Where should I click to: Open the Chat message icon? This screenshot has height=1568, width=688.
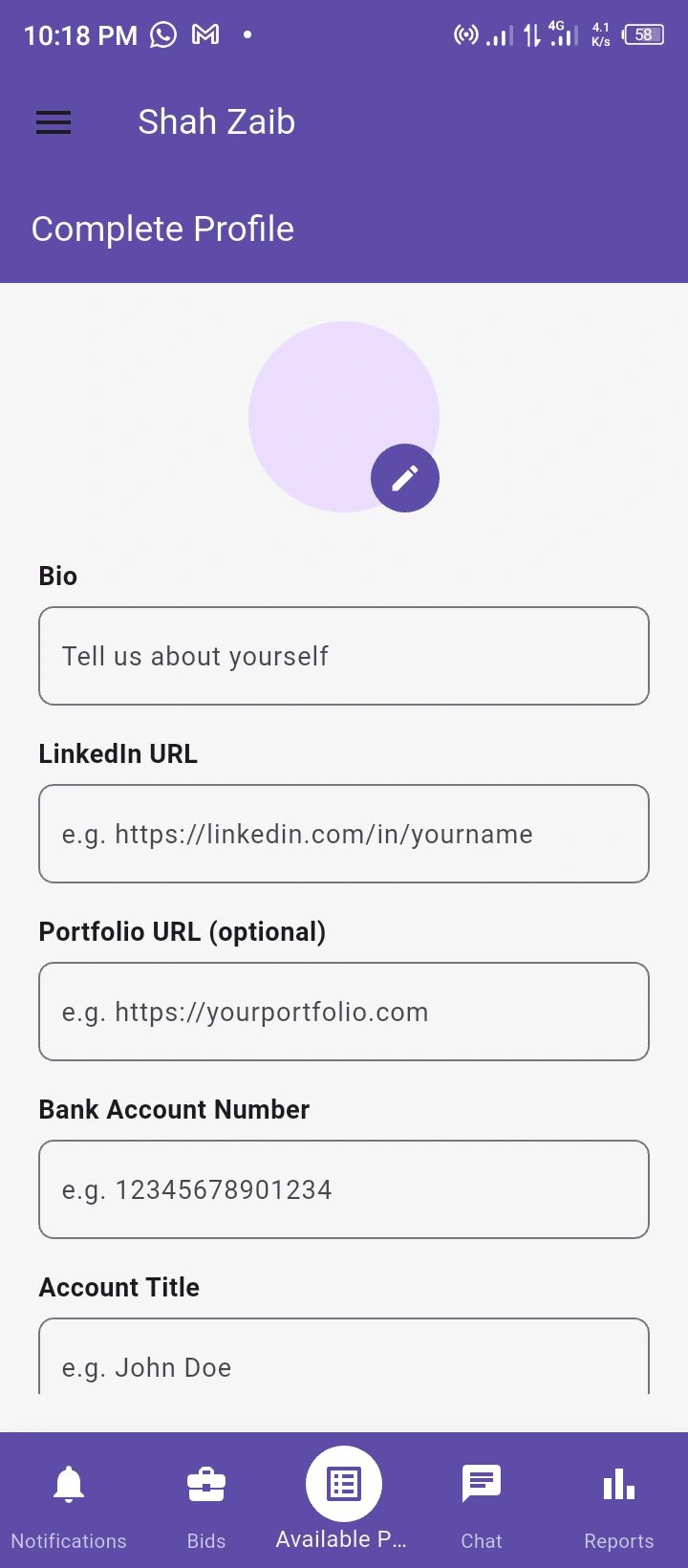coord(482,1484)
